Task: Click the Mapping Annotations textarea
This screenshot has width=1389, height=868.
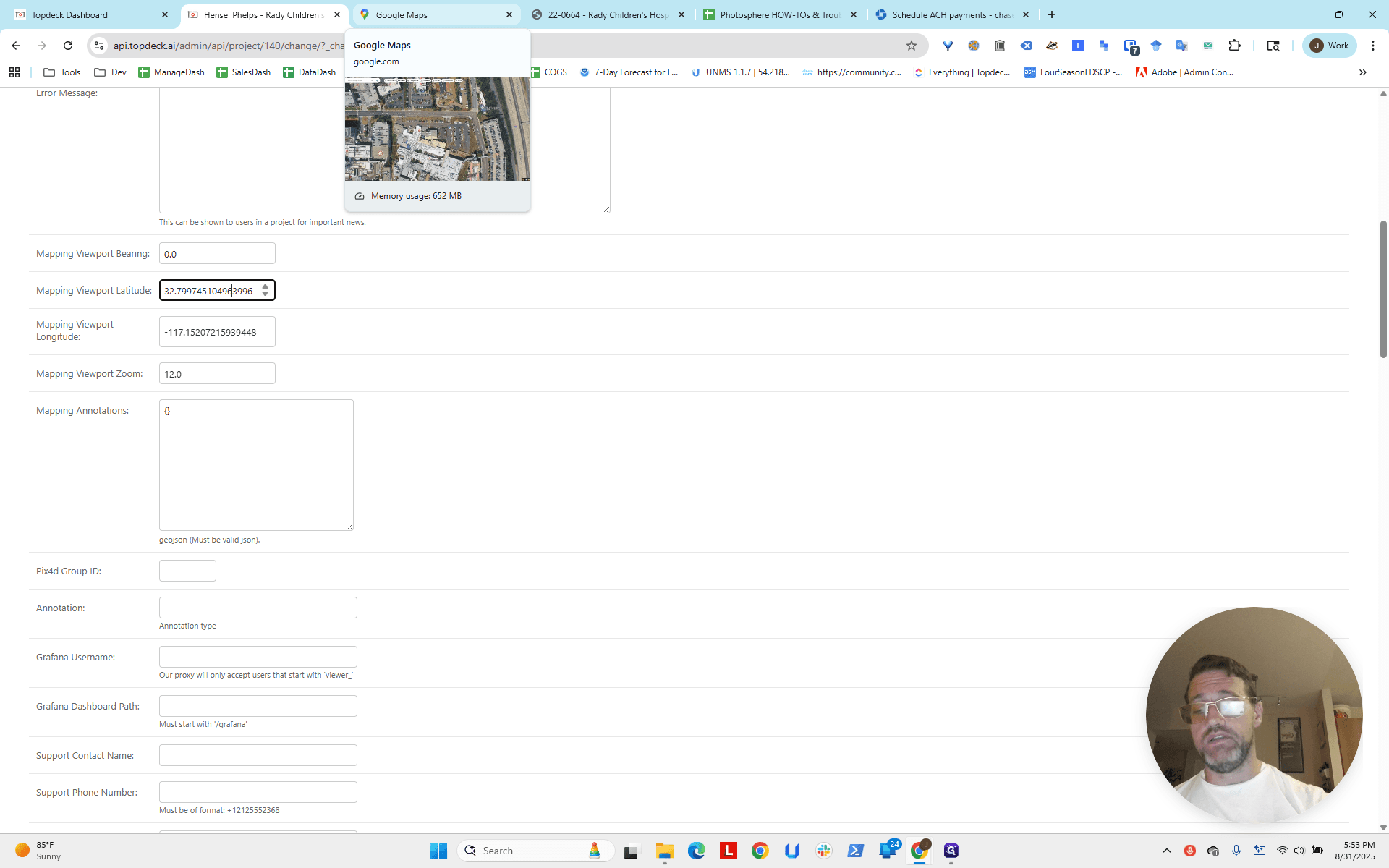Action: click(x=256, y=465)
